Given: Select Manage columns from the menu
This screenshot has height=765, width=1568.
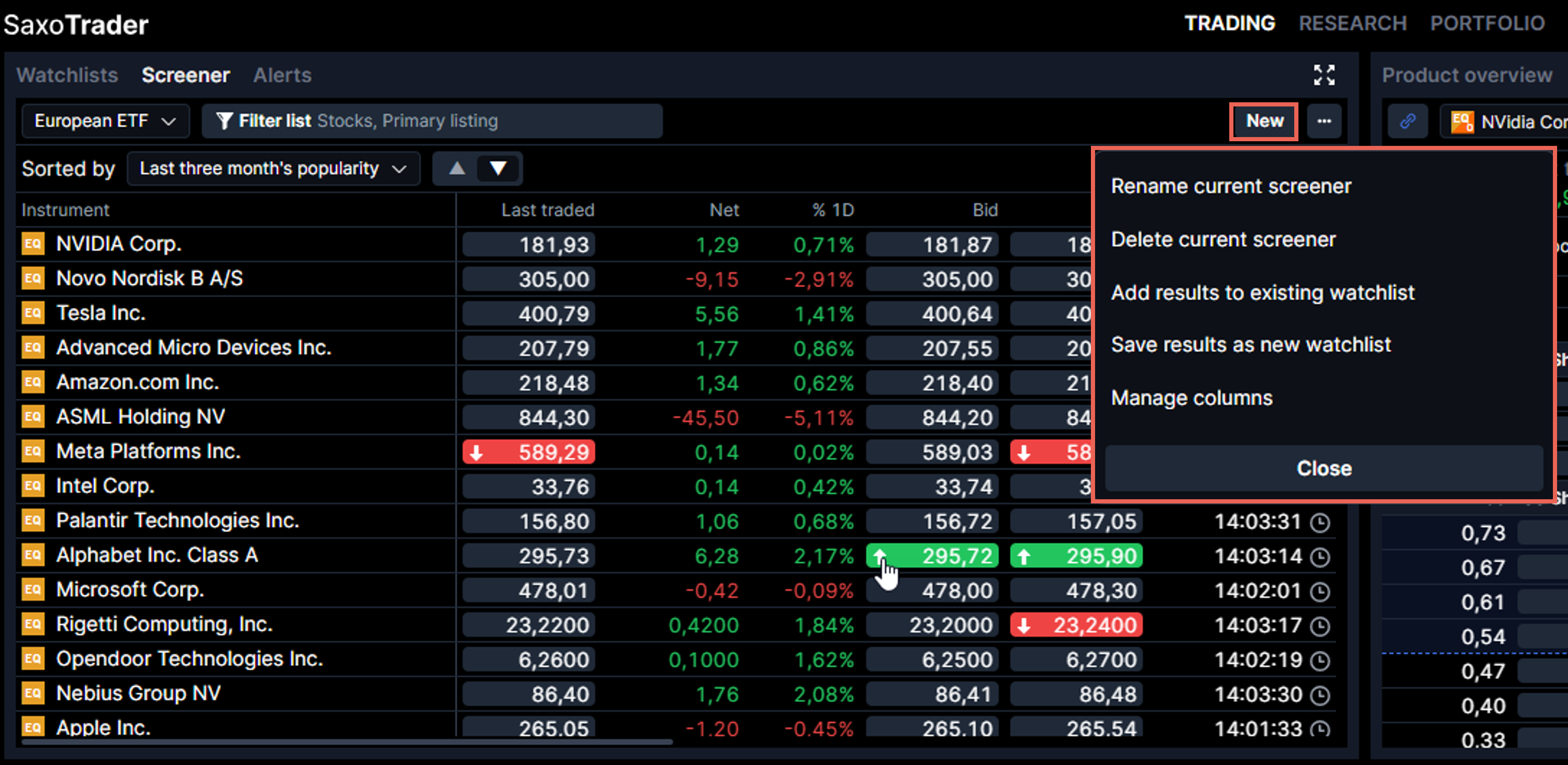Looking at the screenshot, I should tap(1191, 397).
